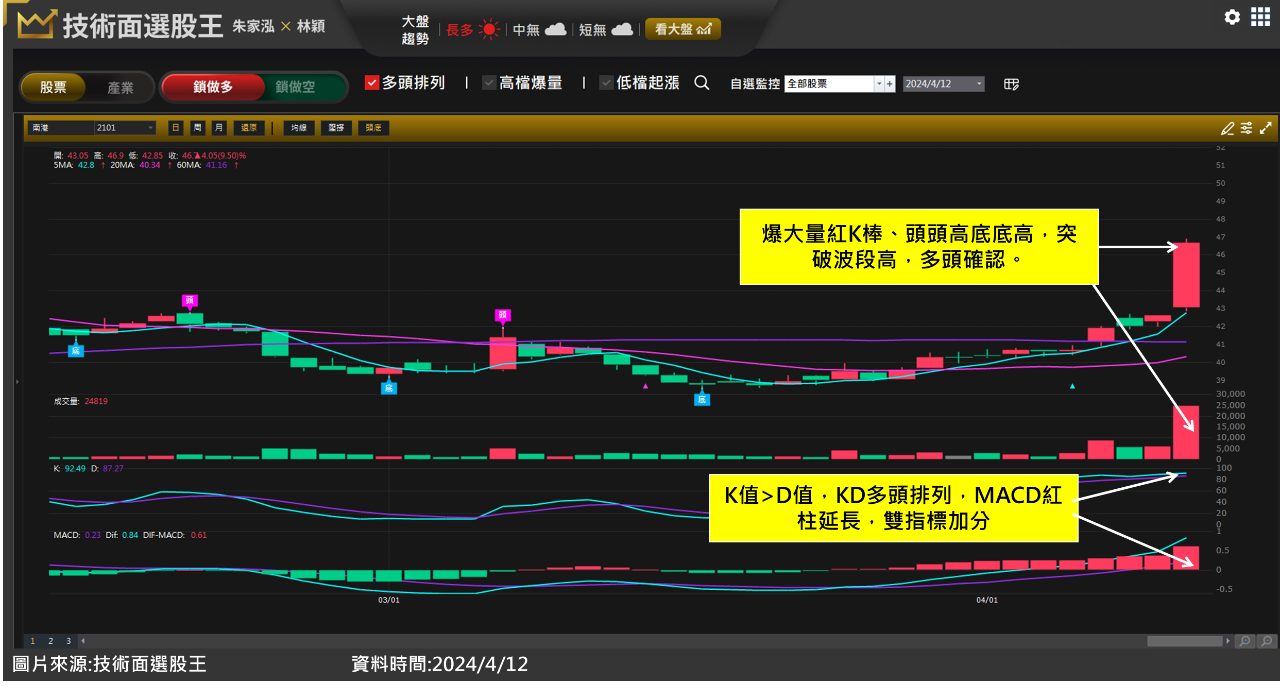This screenshot has width=1280, height=686.
Task: Expand the stock code 2101 dropdown
Action: click(x=150, y=128)
